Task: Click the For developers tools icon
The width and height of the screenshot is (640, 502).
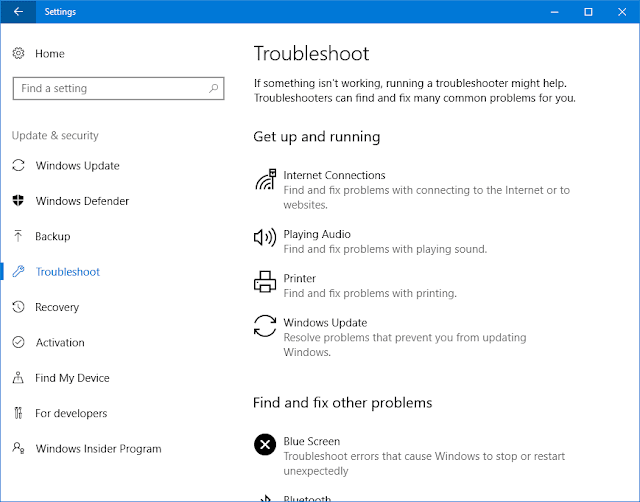Action: point(18,413)
